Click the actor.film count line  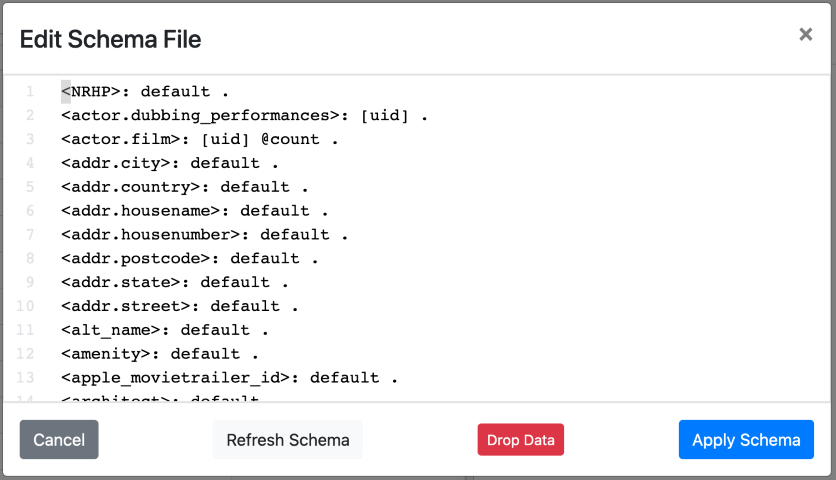click(x=200, y=140)
